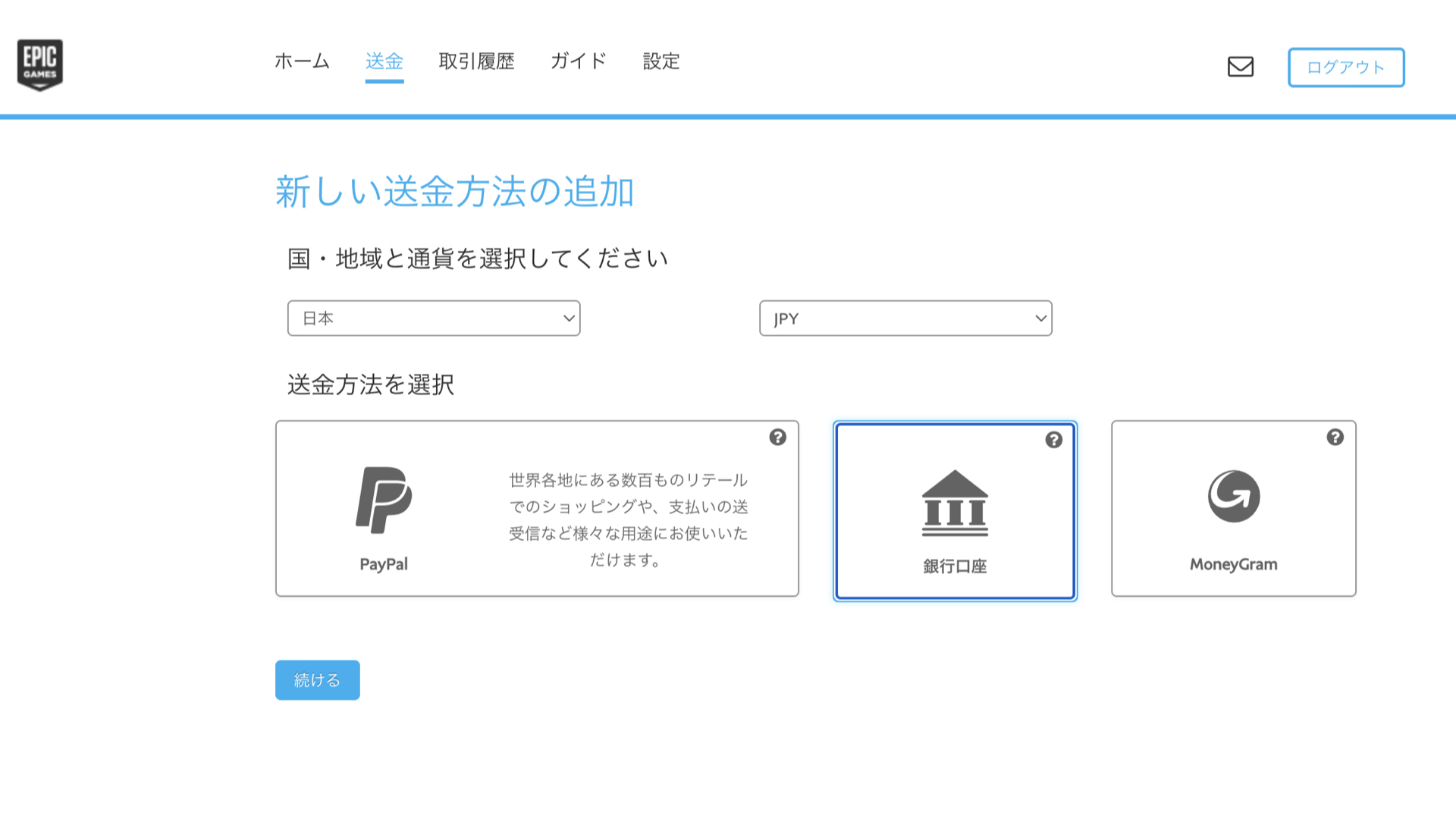Click the currency dropdown chevron arrow
The width and height of the screenshot is (1456, 819).
[x=1040, y=318]
